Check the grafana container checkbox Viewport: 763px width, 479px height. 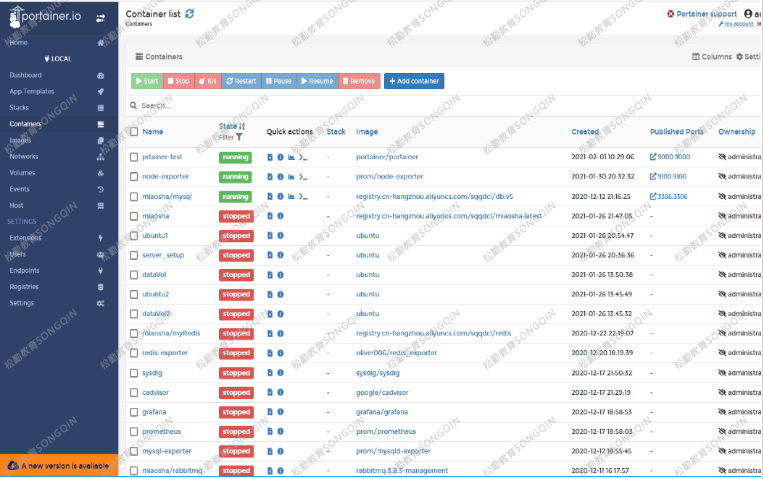pyautogui.click(x=134, y=412)
